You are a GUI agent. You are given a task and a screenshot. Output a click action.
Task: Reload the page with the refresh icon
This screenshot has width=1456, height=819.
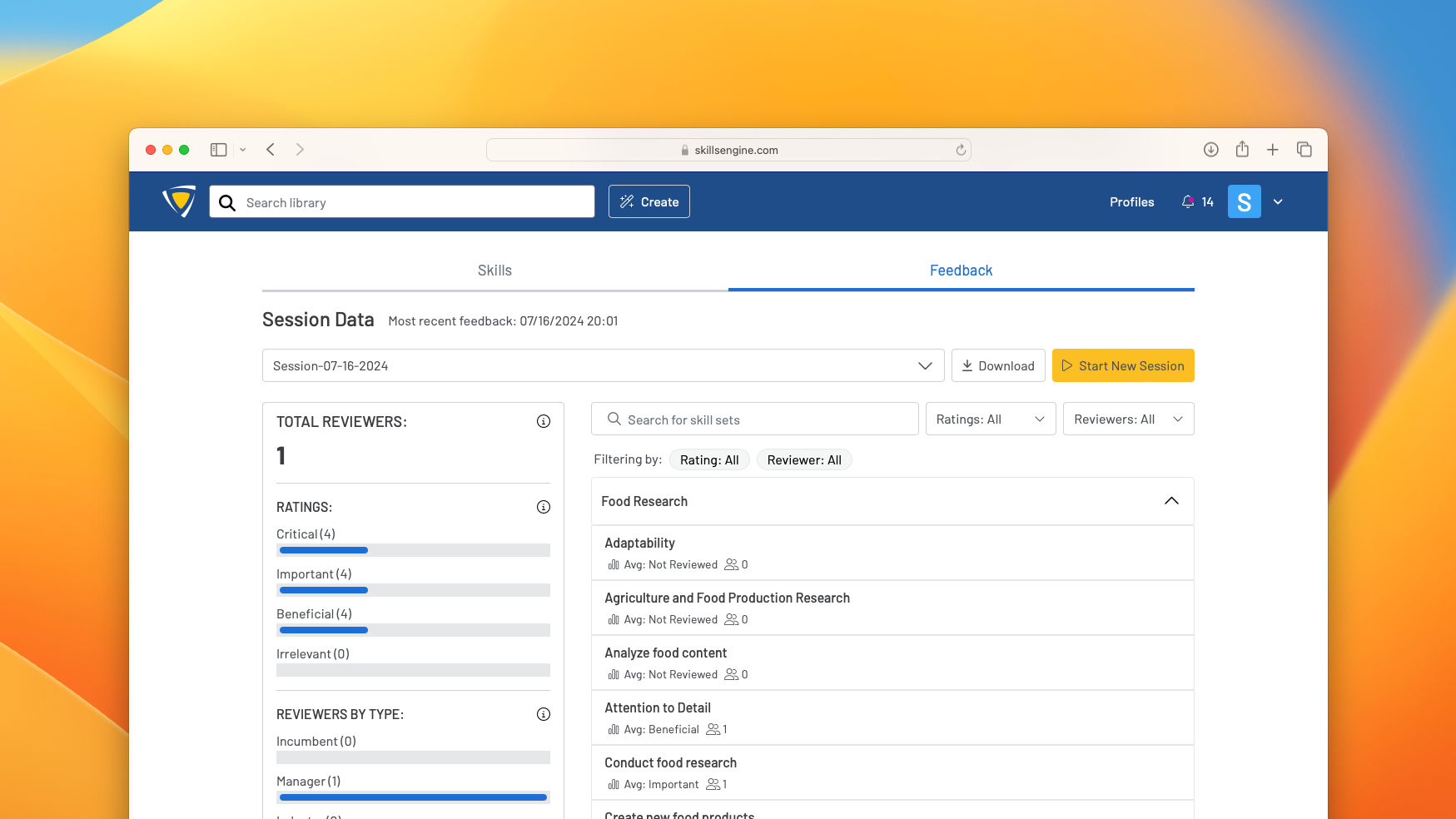961,150
